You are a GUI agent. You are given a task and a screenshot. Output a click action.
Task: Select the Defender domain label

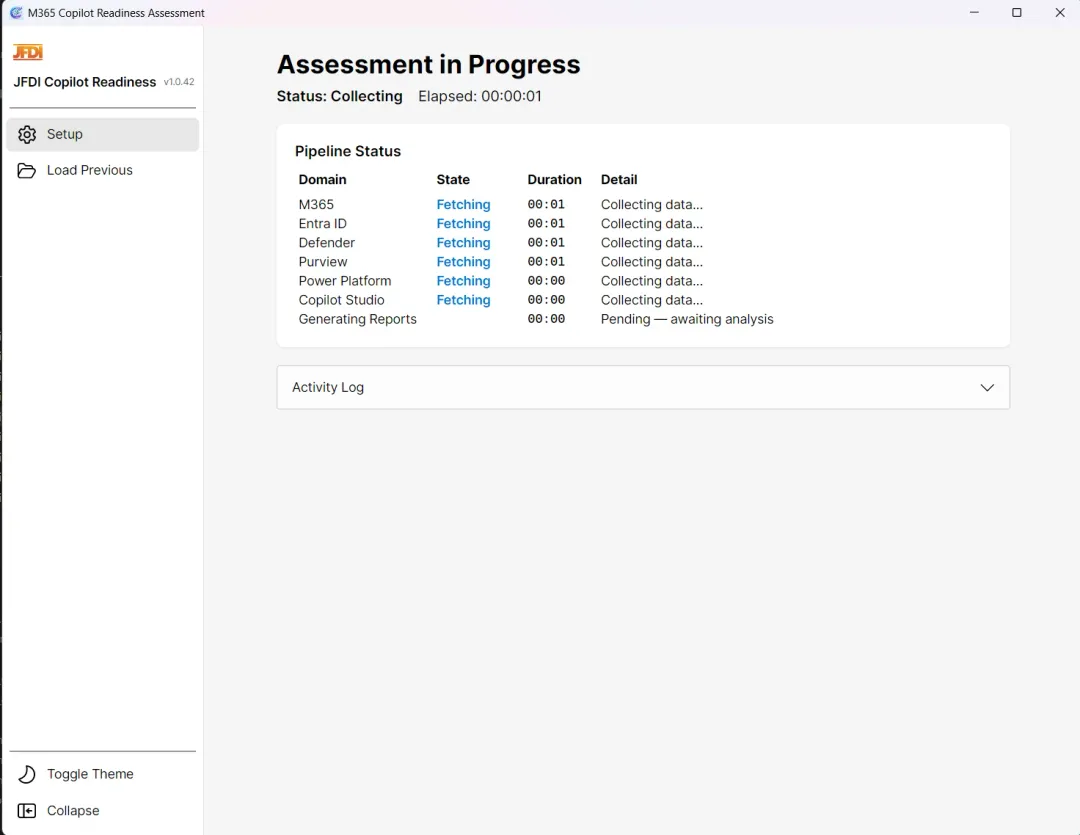coord(326,243)
